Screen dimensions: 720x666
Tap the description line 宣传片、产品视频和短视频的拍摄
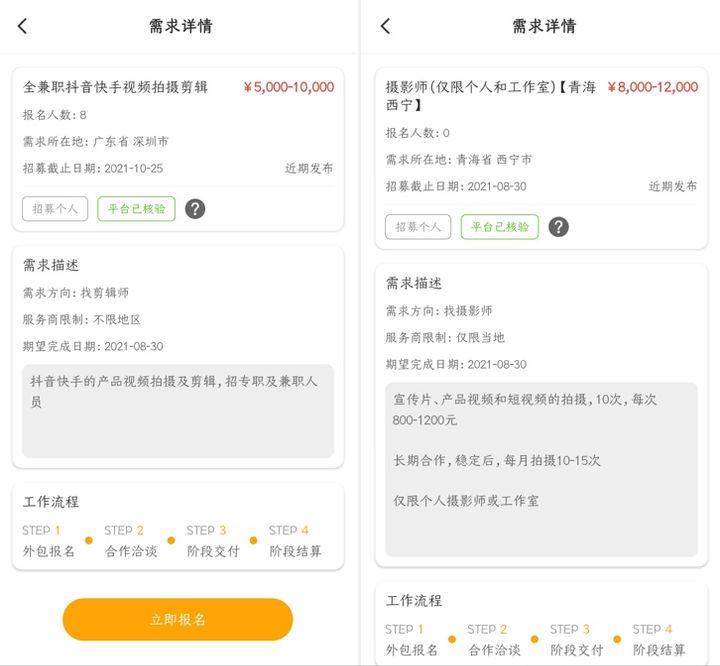pos(525,410)
